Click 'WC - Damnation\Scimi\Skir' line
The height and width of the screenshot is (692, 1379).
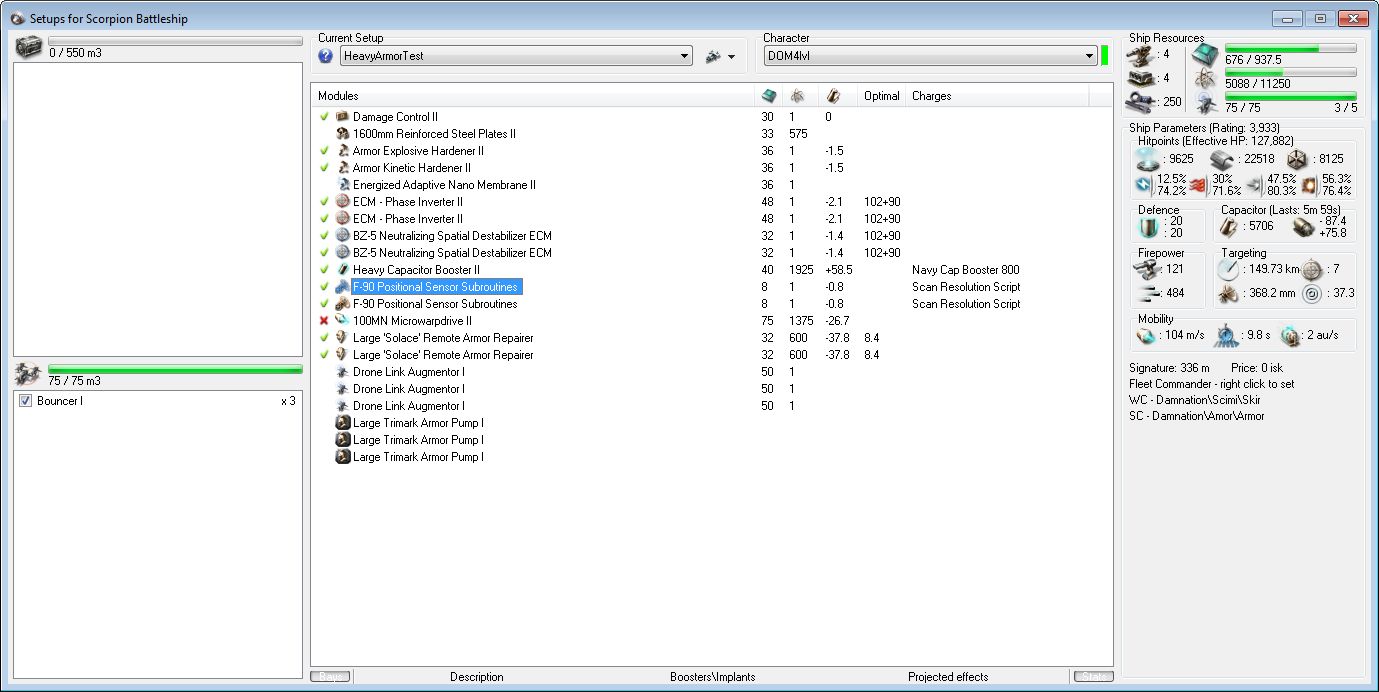point(1197,400)
